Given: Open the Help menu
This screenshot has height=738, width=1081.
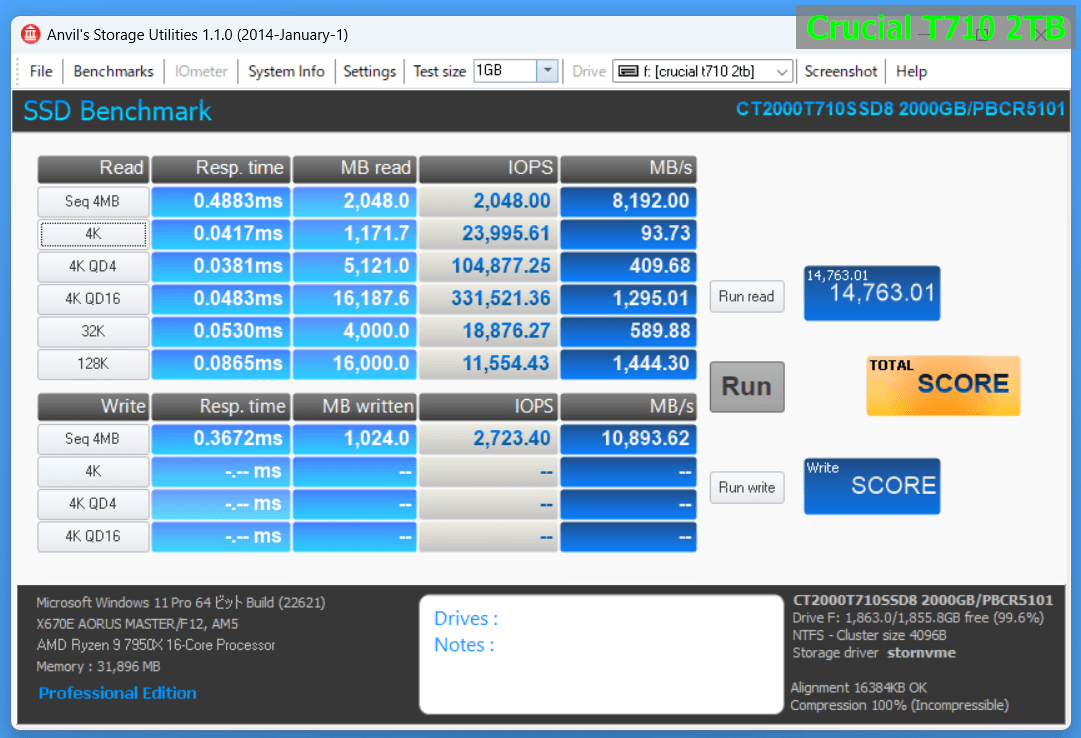Looking at the screenshot, I should (911, 71).
